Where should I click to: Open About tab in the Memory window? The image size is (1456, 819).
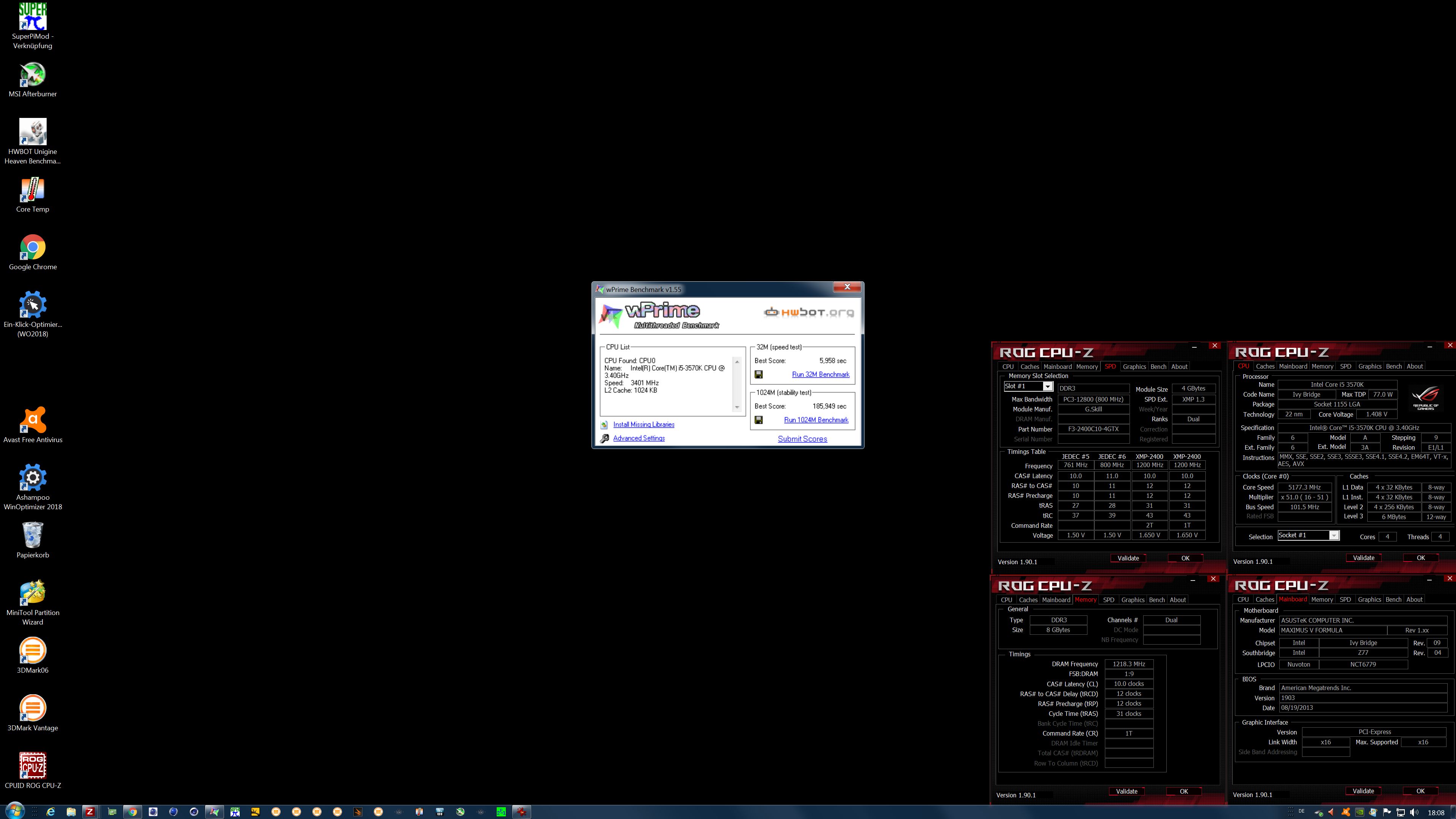[1178, 600]
